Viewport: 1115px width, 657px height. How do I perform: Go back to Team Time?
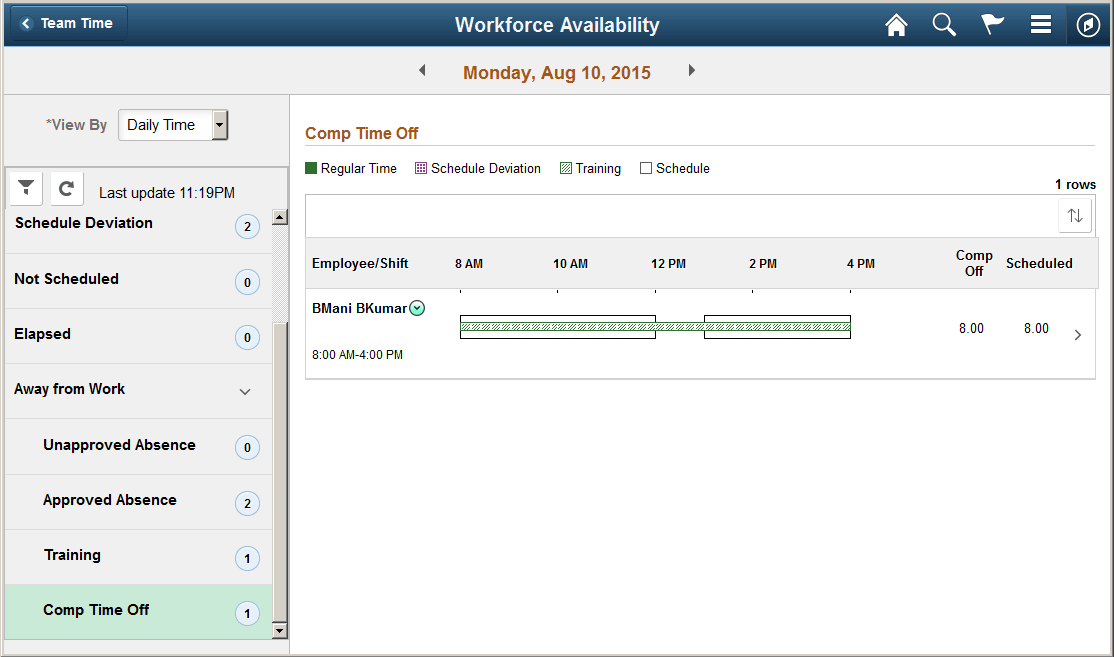click(69, 23)
